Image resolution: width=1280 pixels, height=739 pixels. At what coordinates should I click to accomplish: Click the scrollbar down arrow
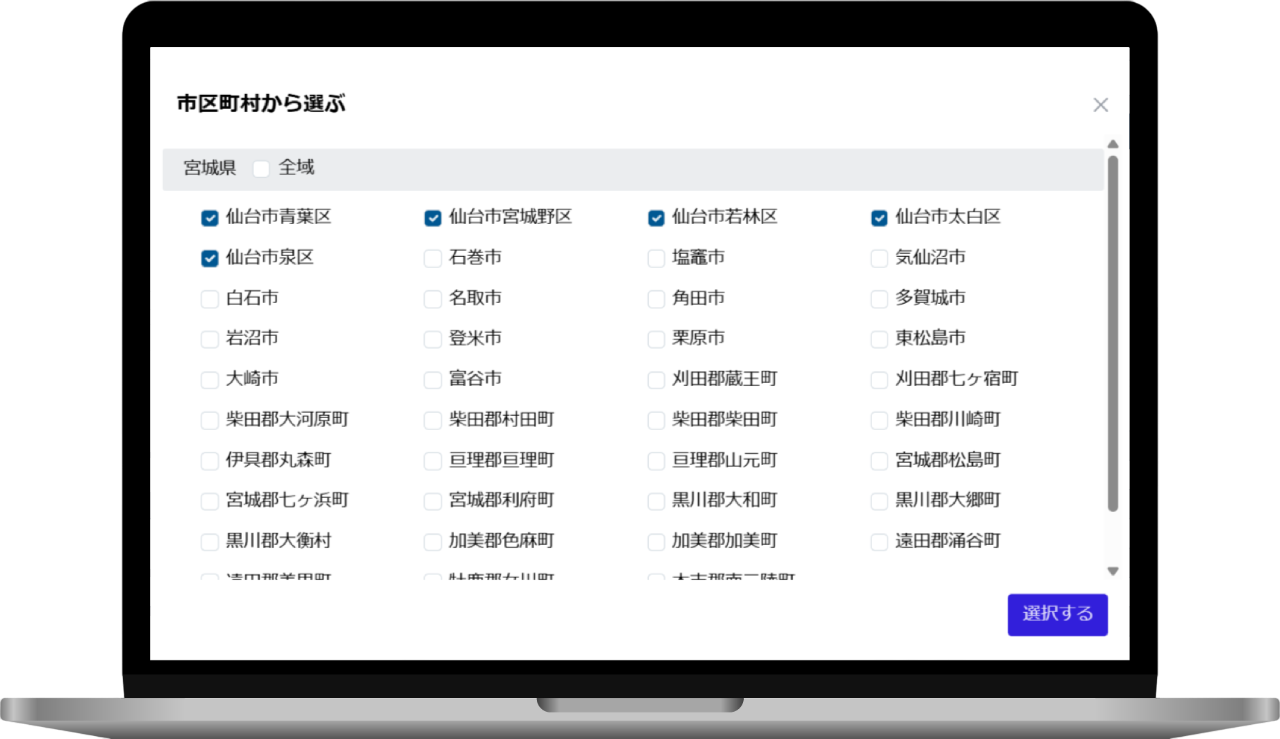click(1112, 571)
